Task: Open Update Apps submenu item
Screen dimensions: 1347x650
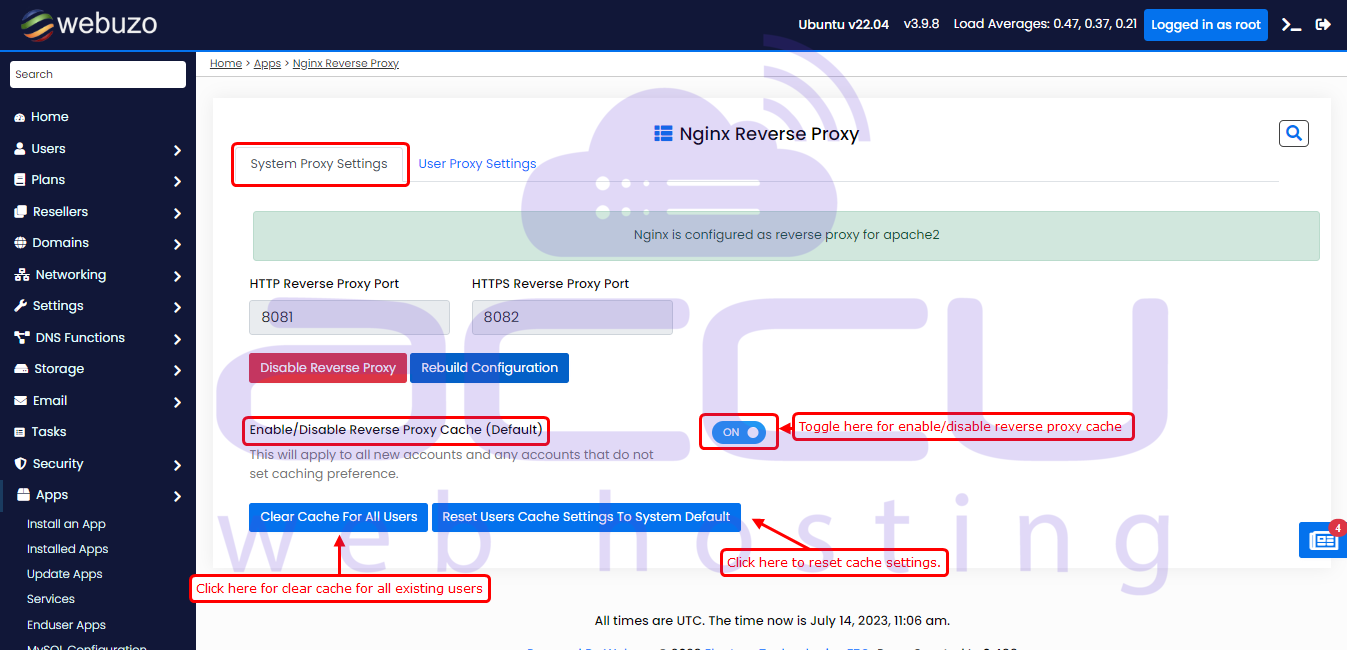Action: [x=64, y=574]
